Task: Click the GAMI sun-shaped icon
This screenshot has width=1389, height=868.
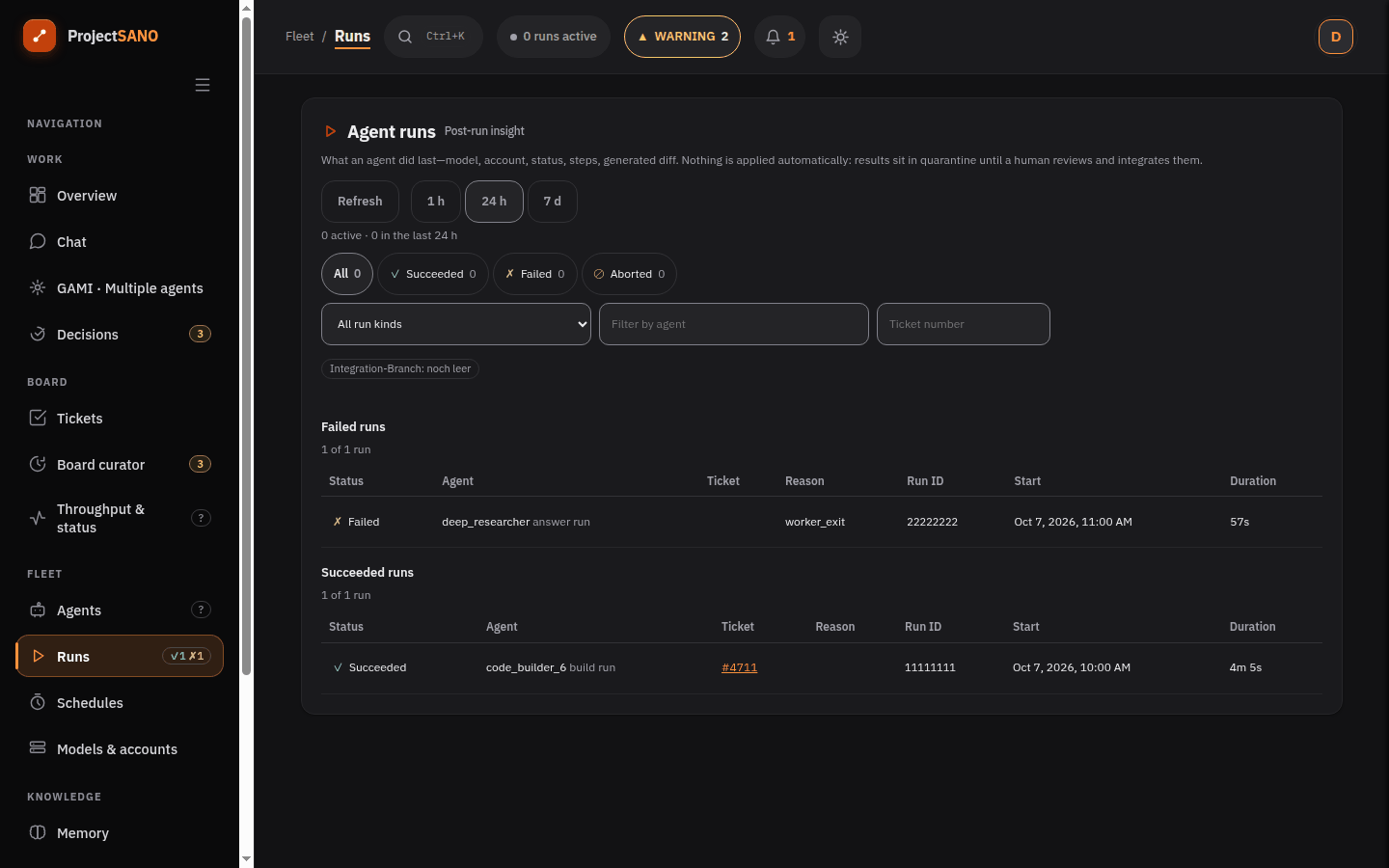Action: (38, 287)
